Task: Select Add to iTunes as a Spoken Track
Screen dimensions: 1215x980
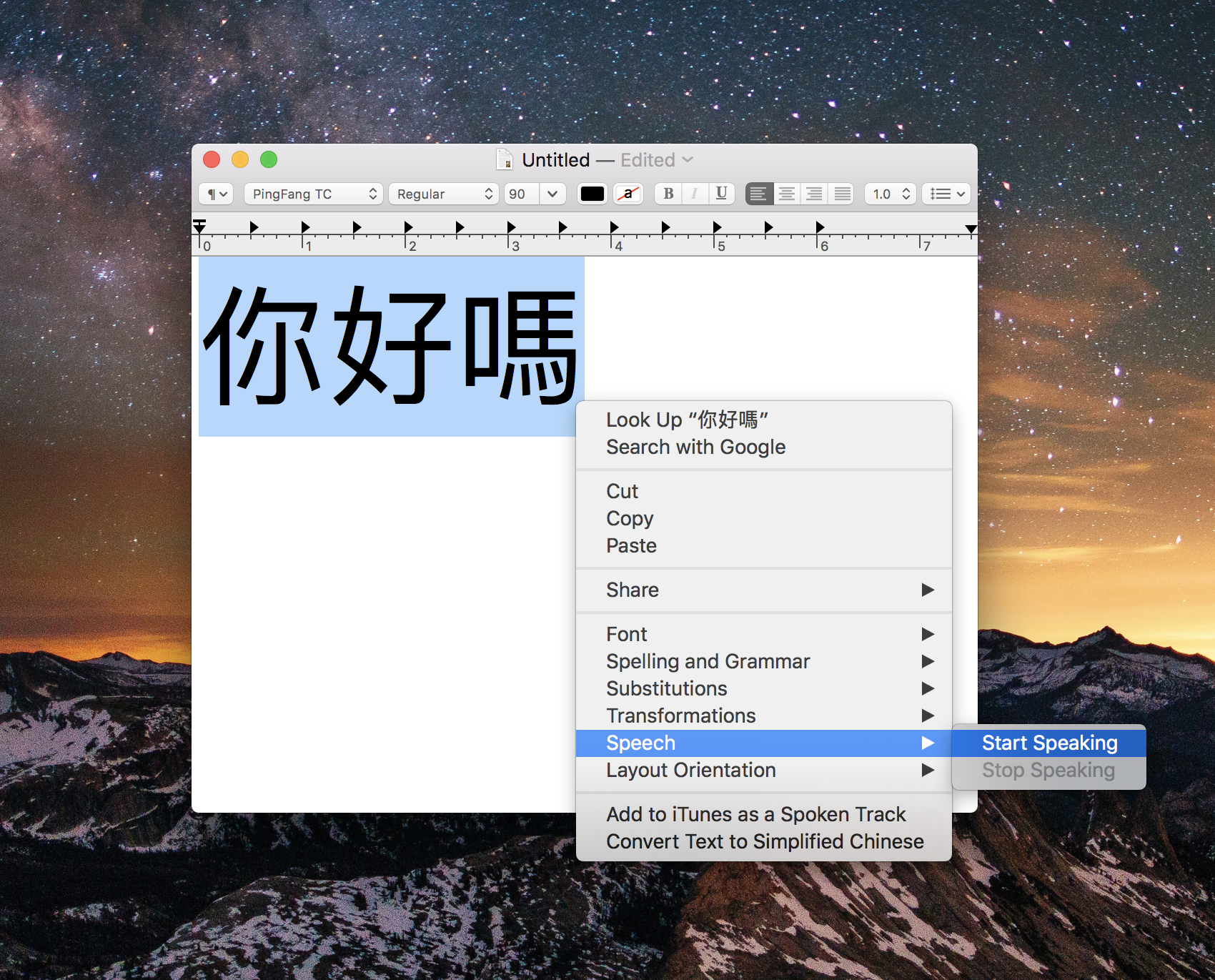Action: tap(755, 814)
